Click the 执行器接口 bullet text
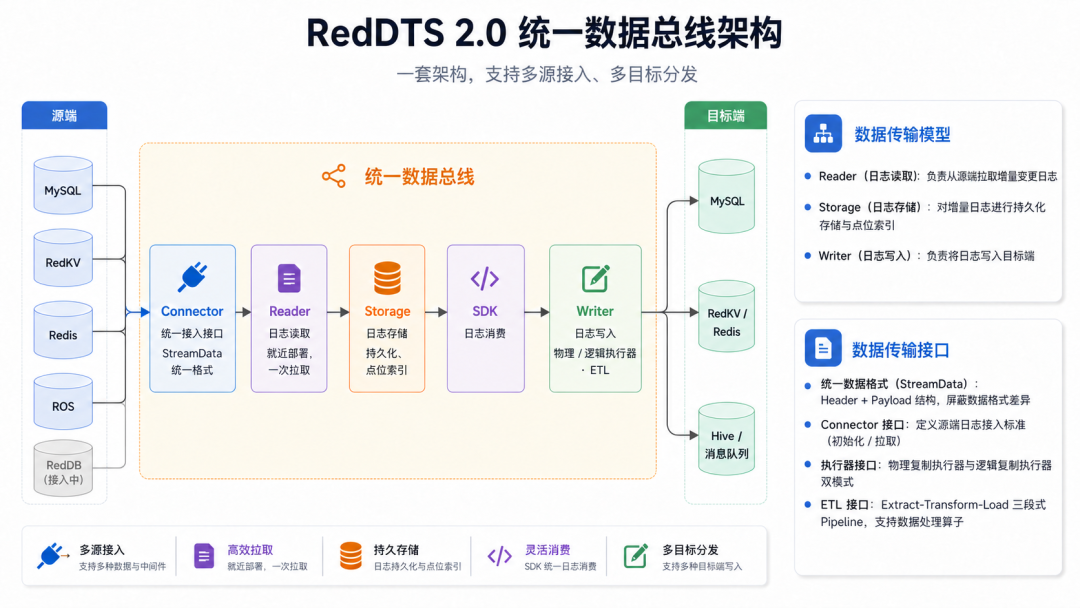This screenshot has width=1080, height=608. click(936, 473)
